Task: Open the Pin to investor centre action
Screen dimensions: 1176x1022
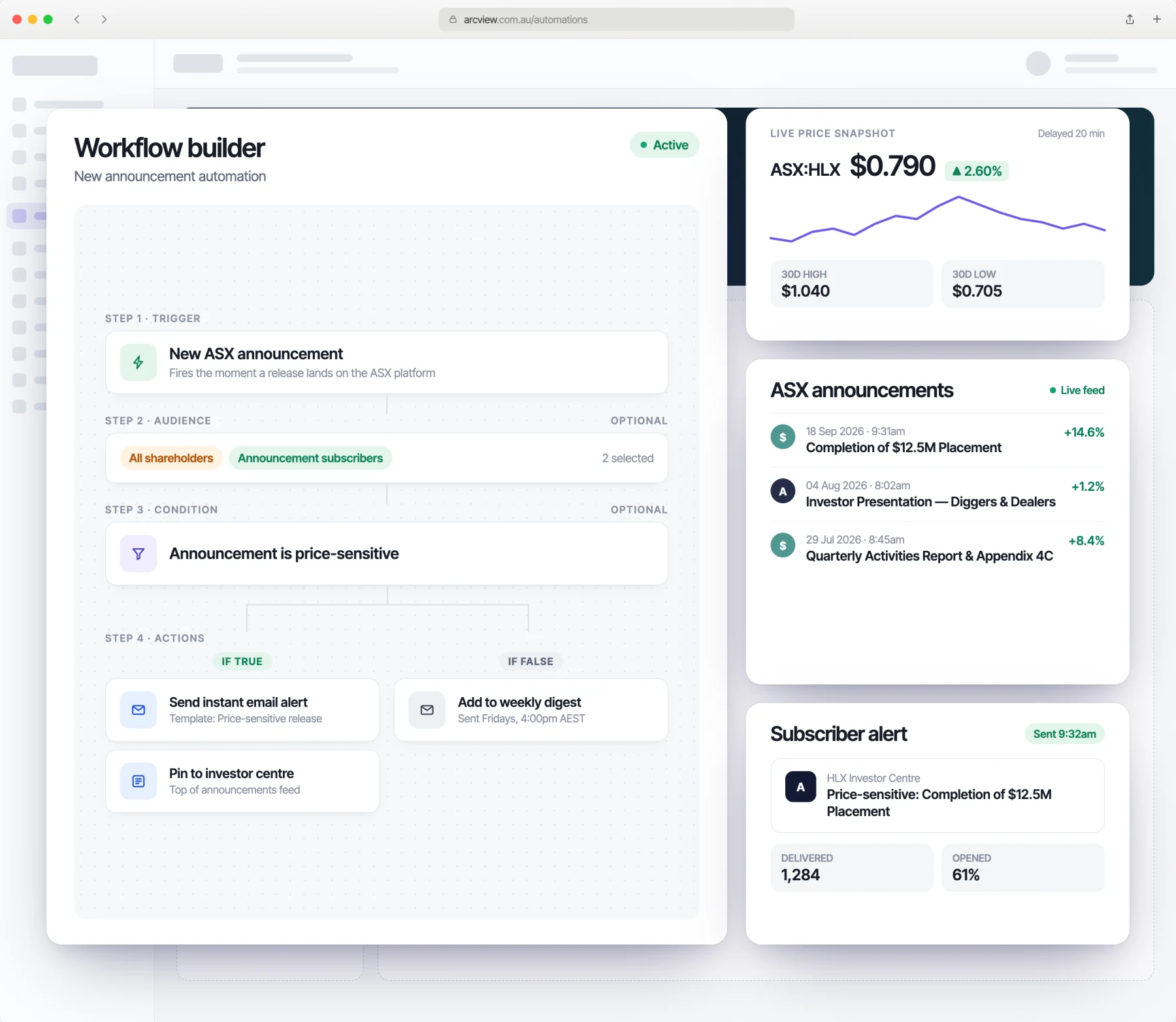Action: click(x=242, y=782)
